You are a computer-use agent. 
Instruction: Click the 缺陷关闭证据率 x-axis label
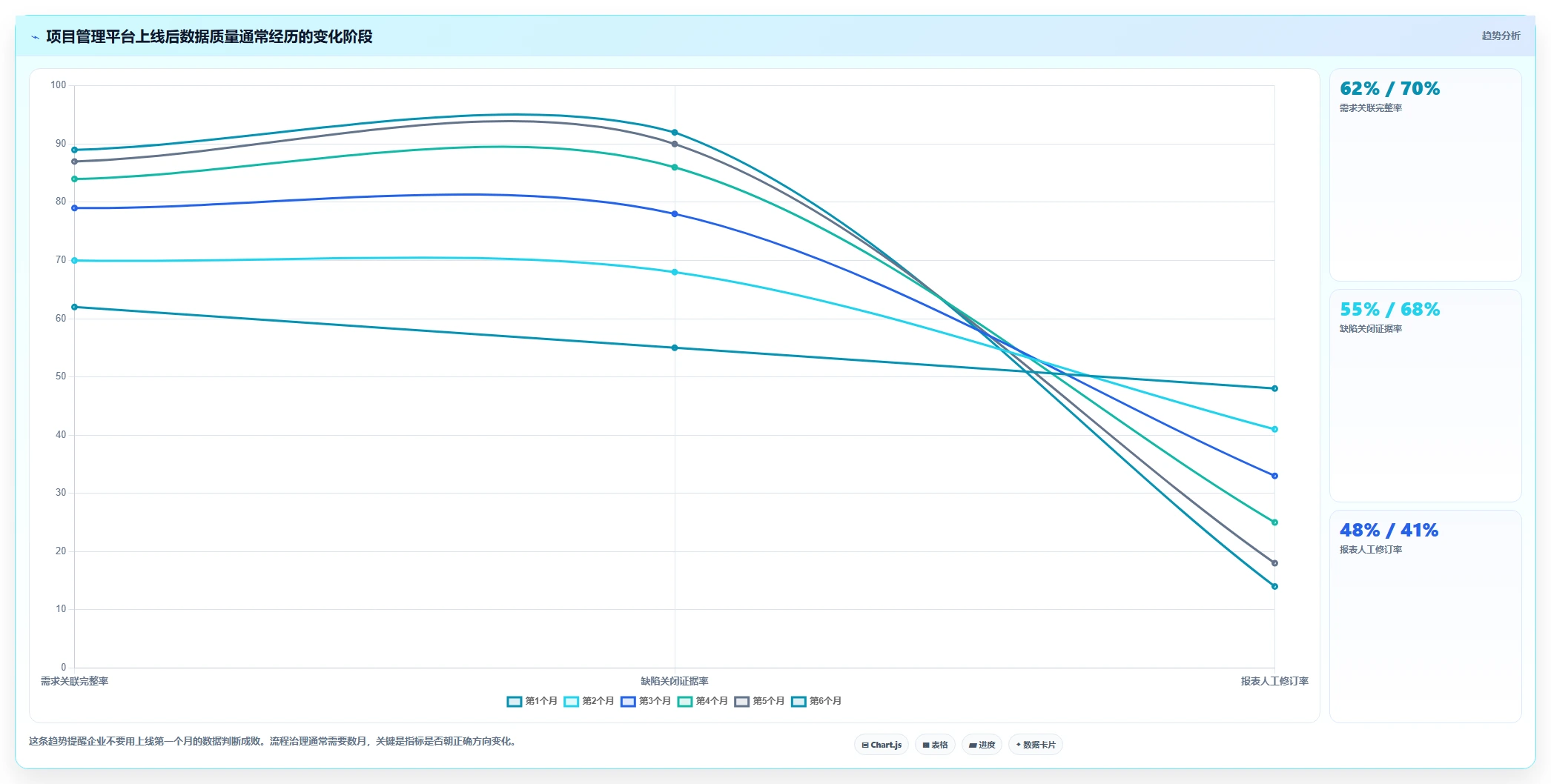675,681
